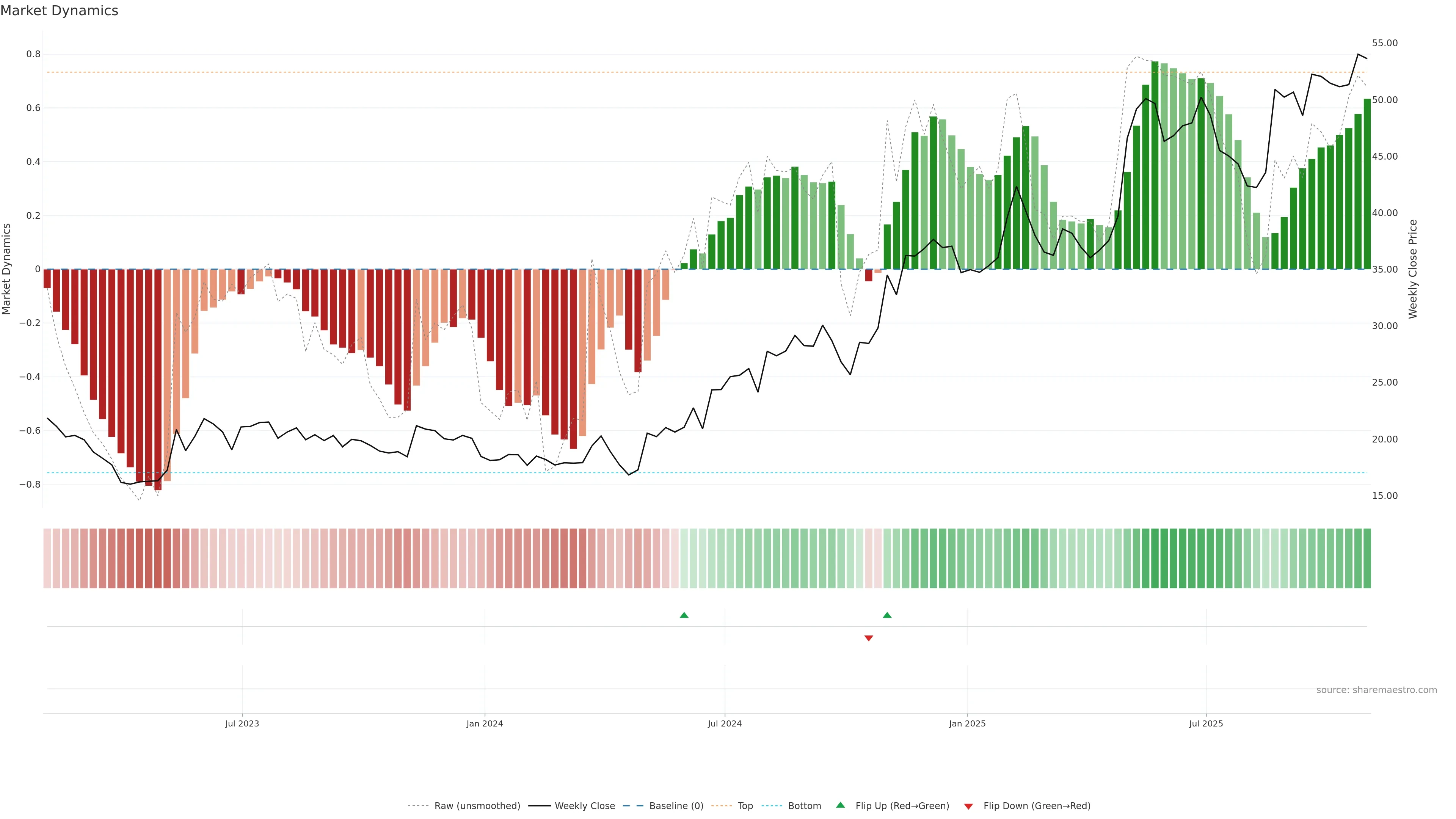1456x819 pixels.
Task: Click the Market Dynamics chart title
Action: (x=60, y=11)
